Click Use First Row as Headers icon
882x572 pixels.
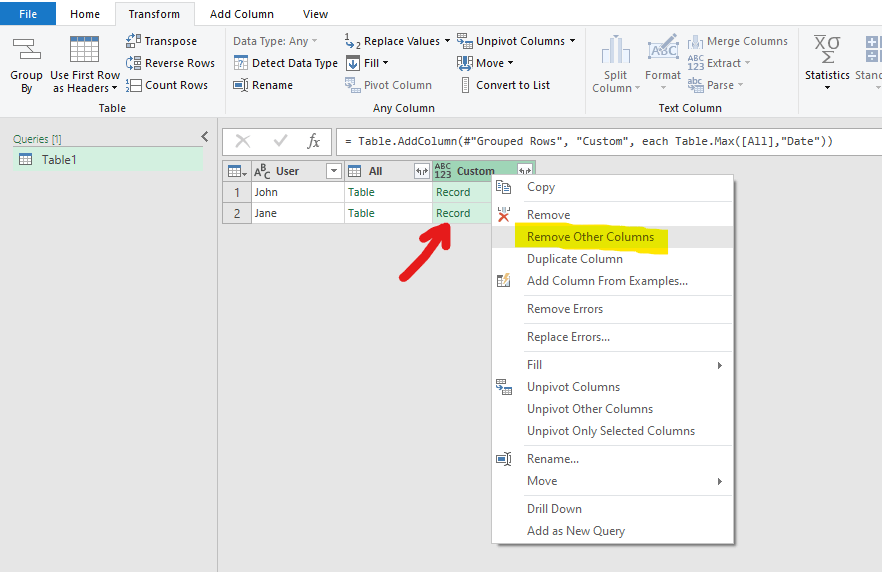[84, 49]
